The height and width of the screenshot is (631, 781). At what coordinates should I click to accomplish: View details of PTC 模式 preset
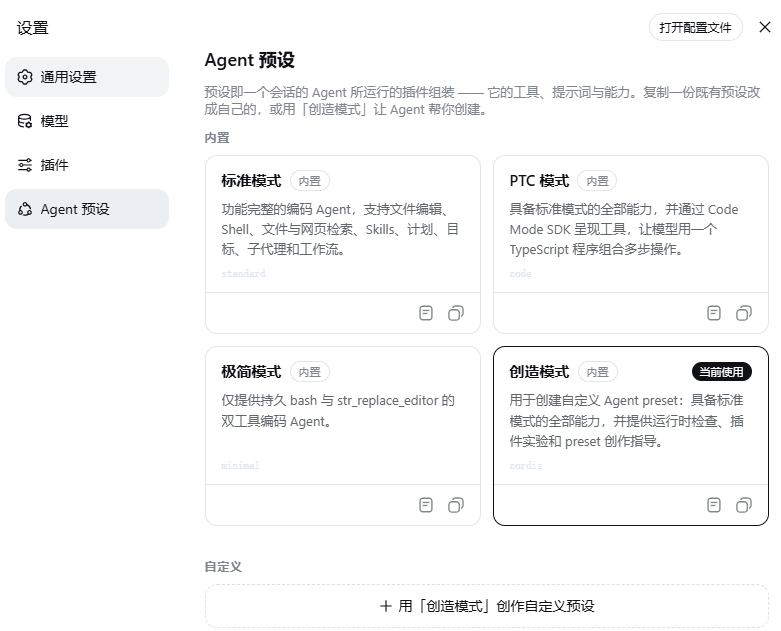(714, 313)
